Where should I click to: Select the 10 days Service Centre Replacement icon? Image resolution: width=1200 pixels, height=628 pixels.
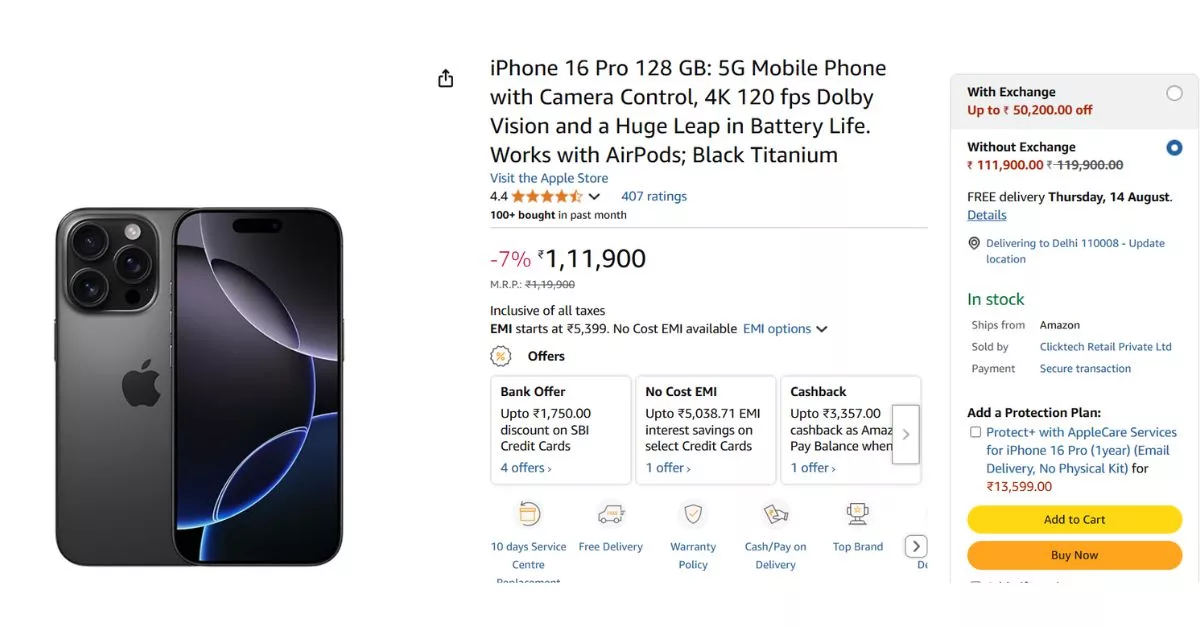coord(528,516)
